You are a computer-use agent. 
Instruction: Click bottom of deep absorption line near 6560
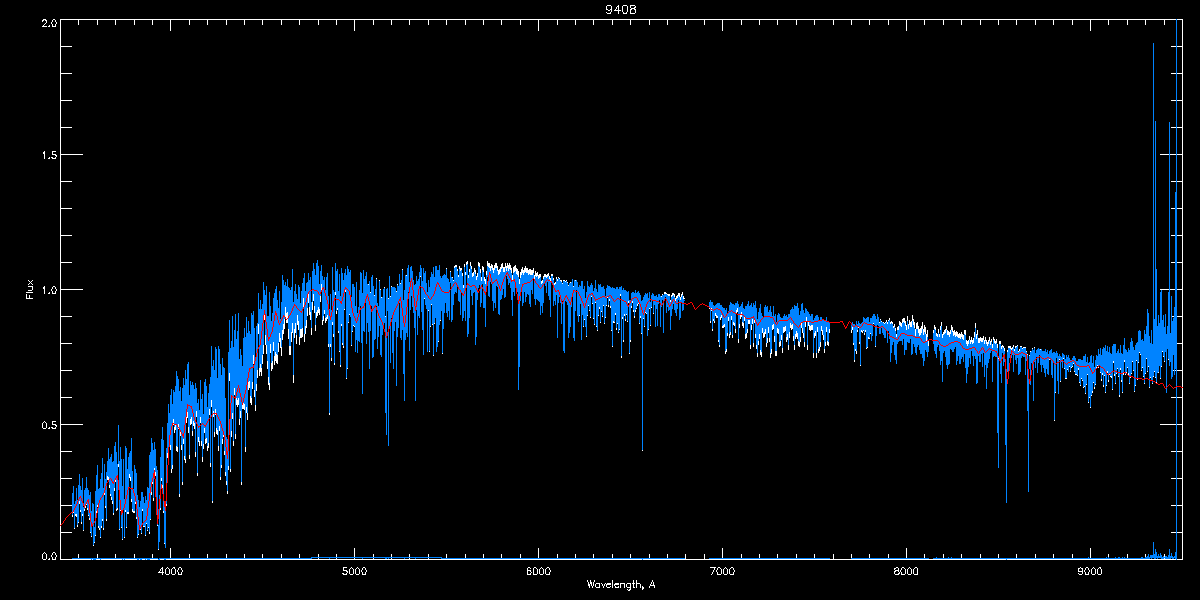(642, 449)
